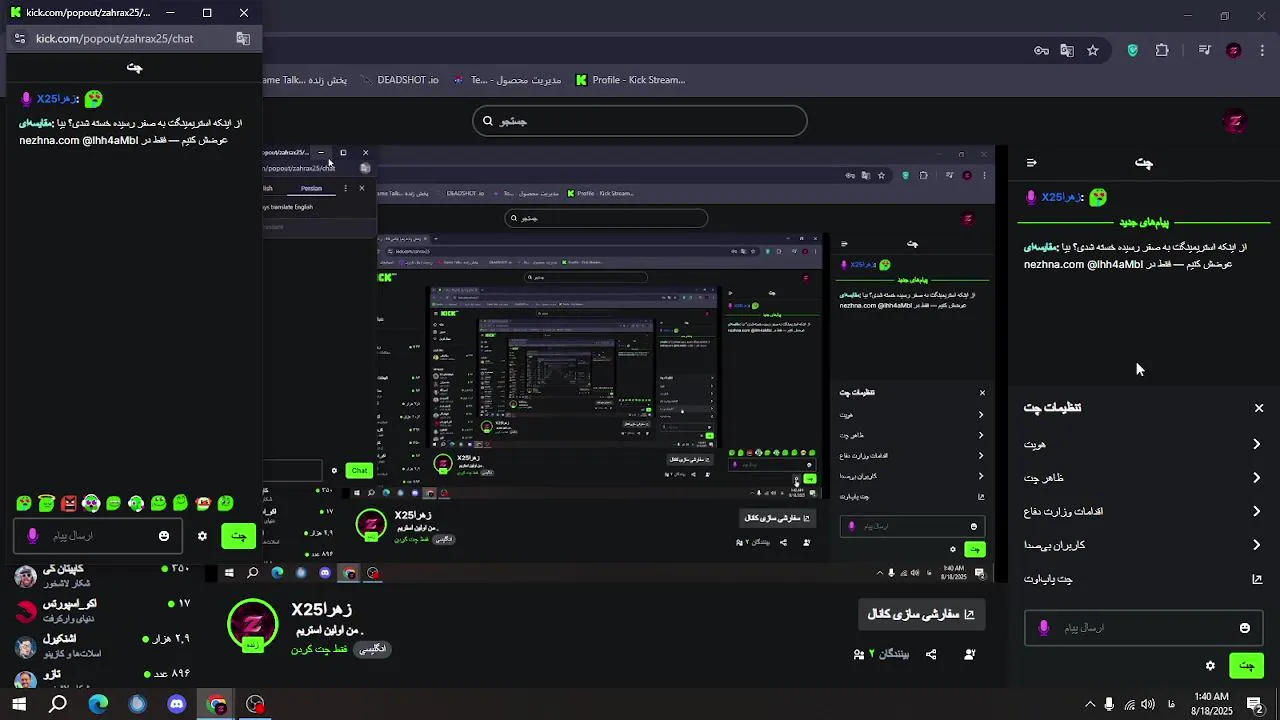Focus the جستجو search box
Screen dimensions: 1280x720
[639, 122]
